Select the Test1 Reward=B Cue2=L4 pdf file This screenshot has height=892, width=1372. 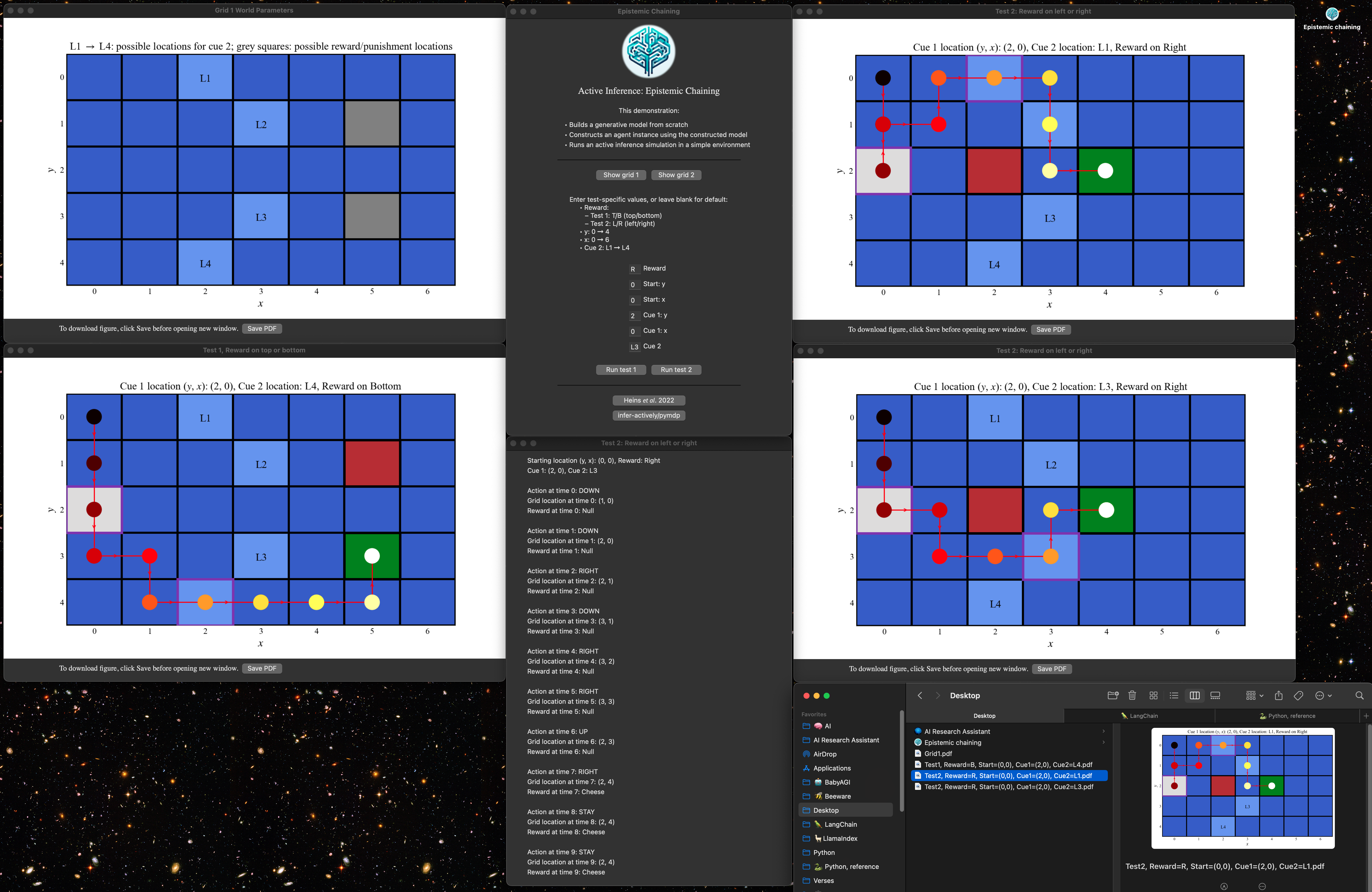point(1009,765)
